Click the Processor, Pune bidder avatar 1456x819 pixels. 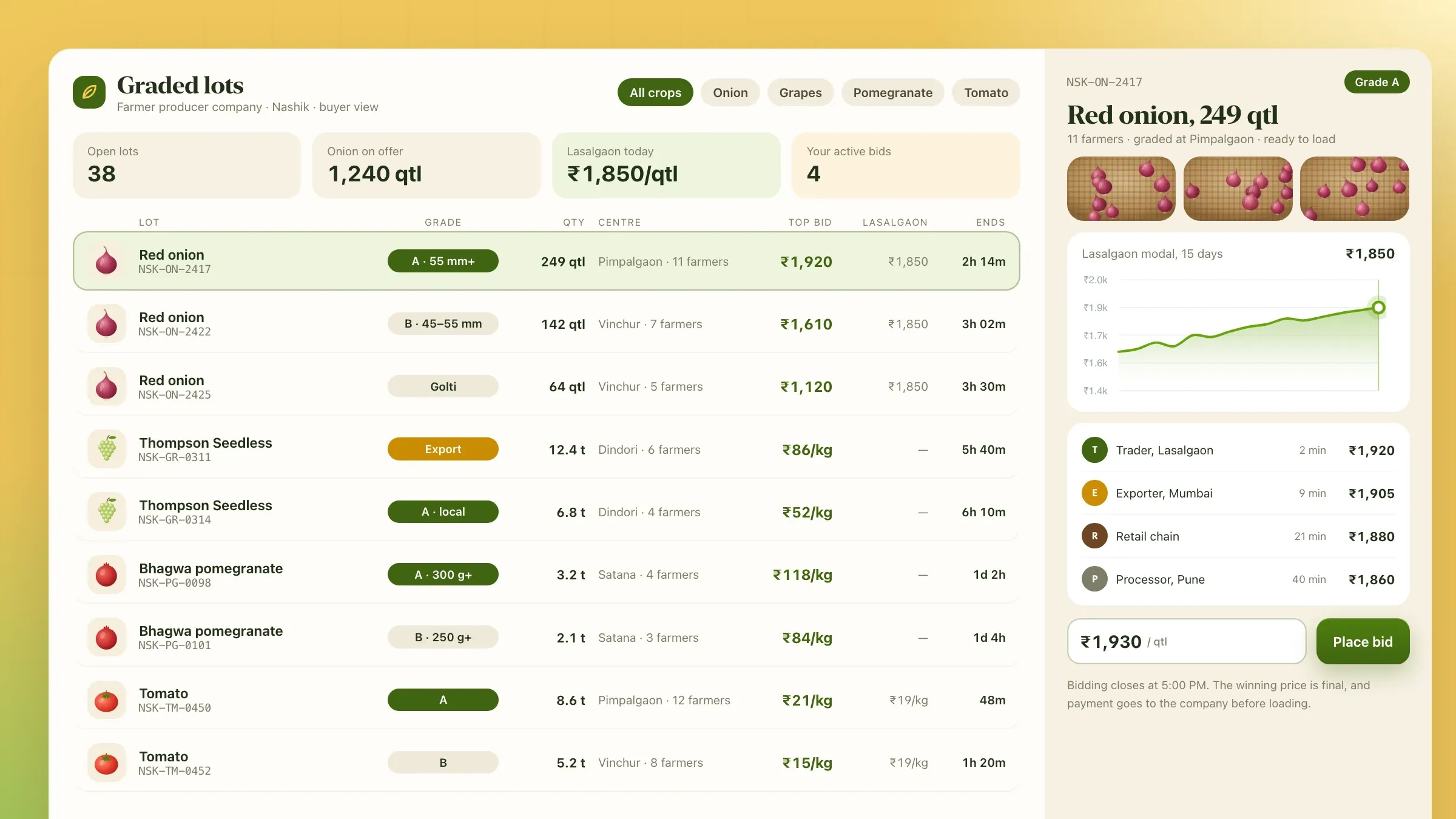[1094, 579]
